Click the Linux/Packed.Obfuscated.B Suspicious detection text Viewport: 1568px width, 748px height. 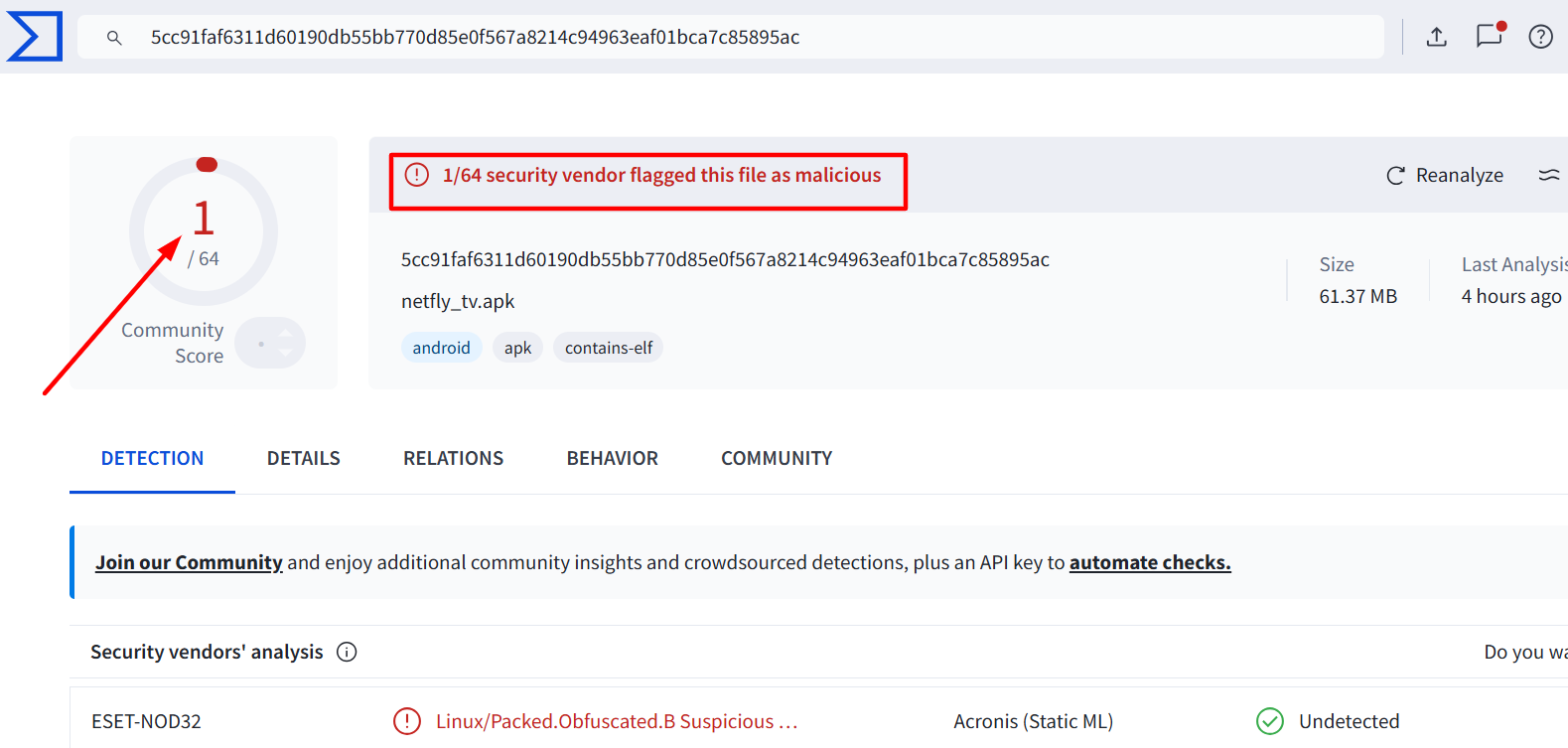coord(617,721)
